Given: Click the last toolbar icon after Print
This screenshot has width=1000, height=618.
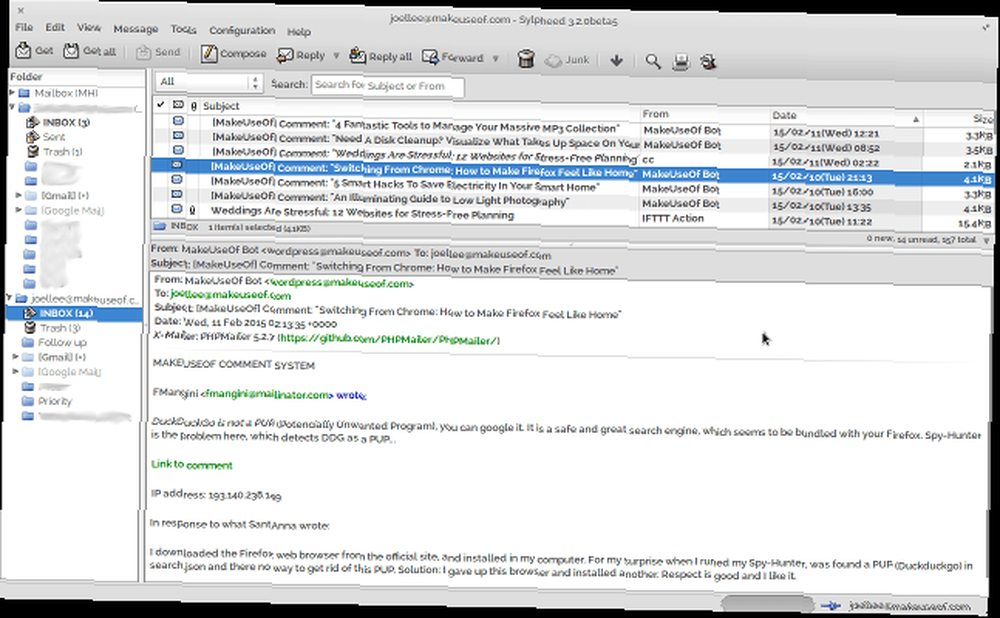Looking at the screenshot, I should click(x=708, y=62).
